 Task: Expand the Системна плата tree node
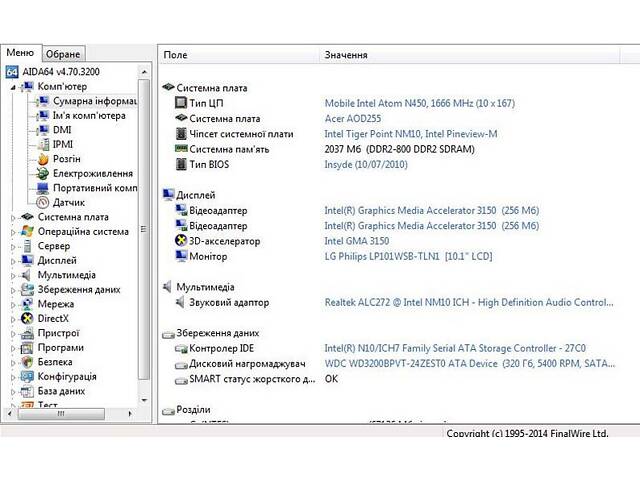tap(13, 218)
